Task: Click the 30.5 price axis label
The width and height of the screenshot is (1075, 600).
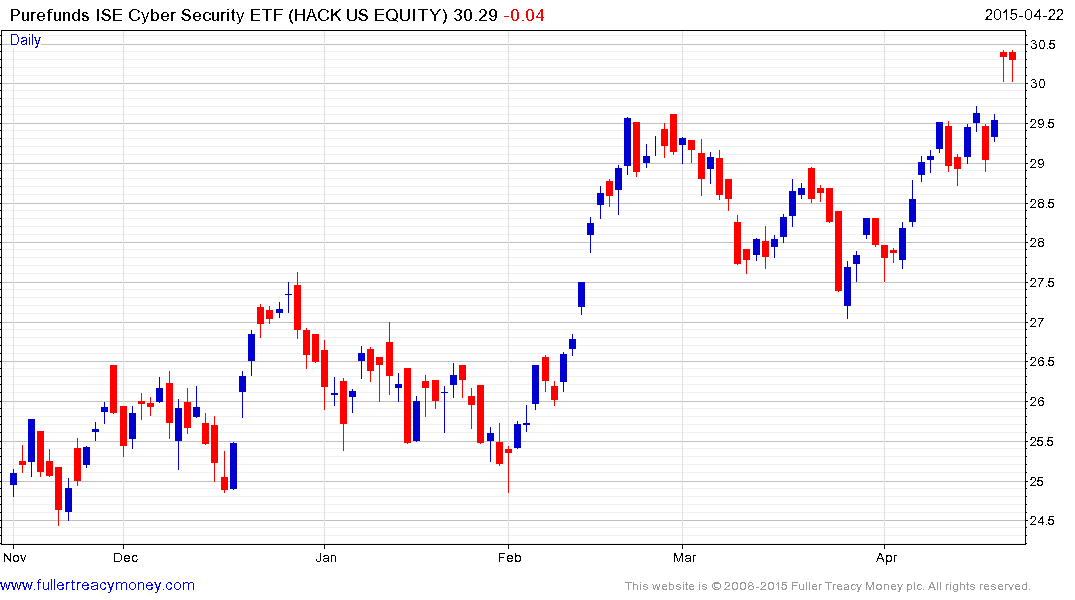Action: (x=1043, y=45)
